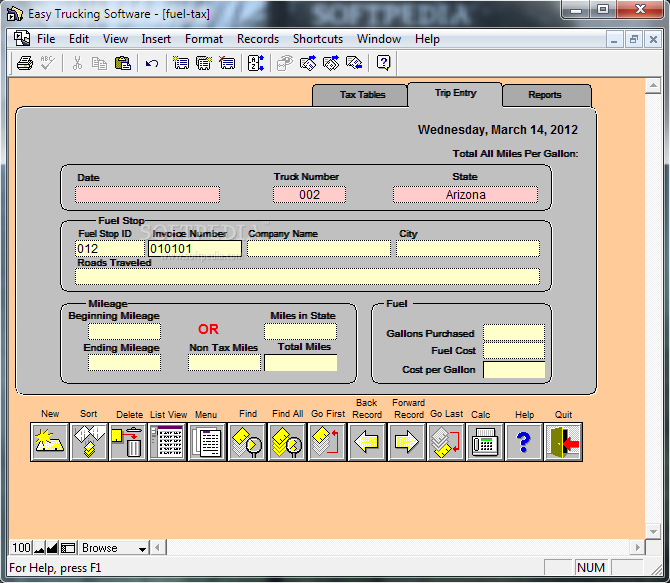Click the Find All button icon
This screenshot has width=670, height=583.
click(x=287, y=442)
